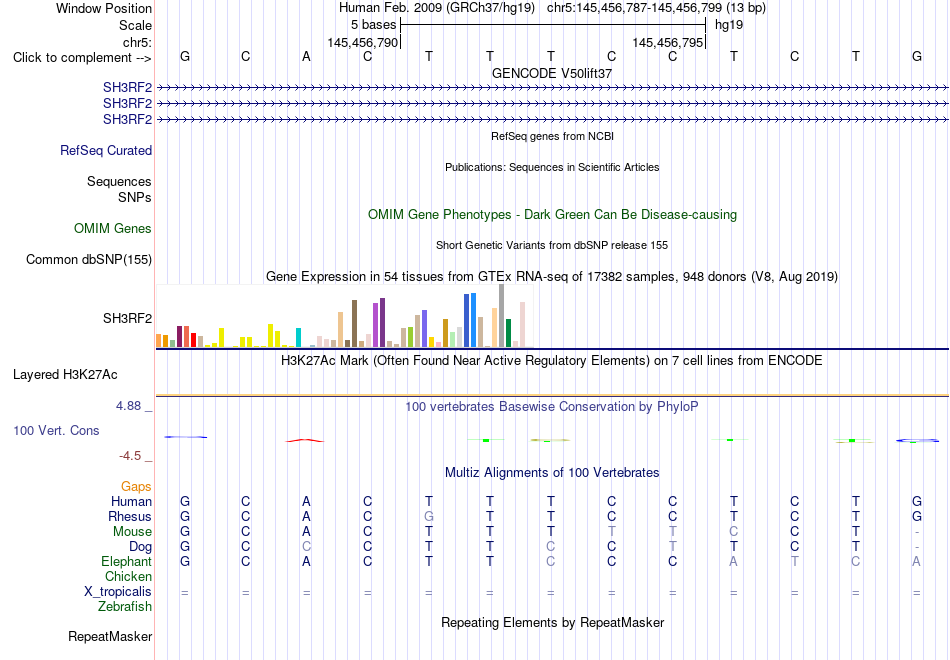Click the SNPs track label
The image size is (950, 660).
pyautogui.click(x=135, y=197)
